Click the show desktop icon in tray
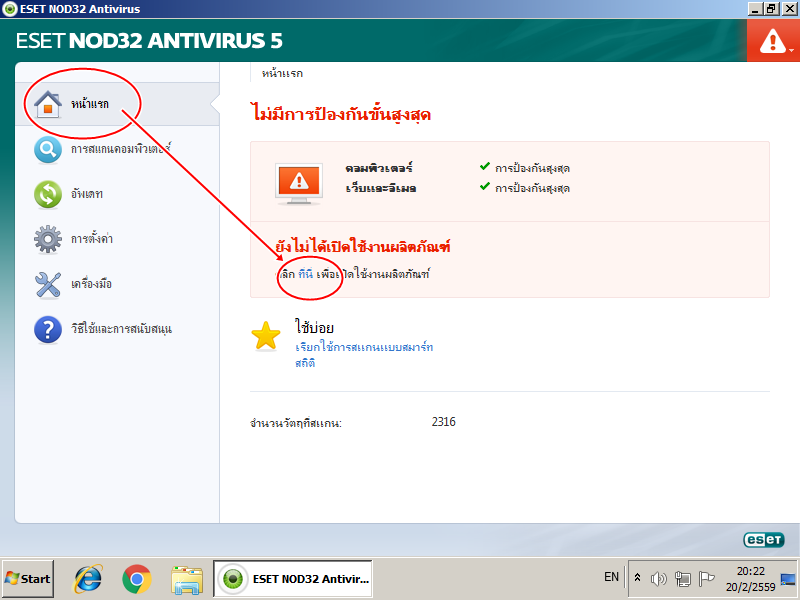Viewport: 800px width, 600px height. coord(788,579)
